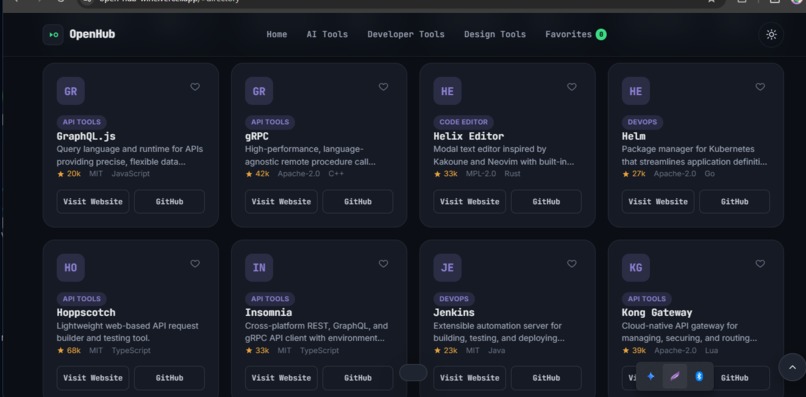Open GitHub for Insomnia
The width and height of the screenshot is (806, 397).
(358, 378)
